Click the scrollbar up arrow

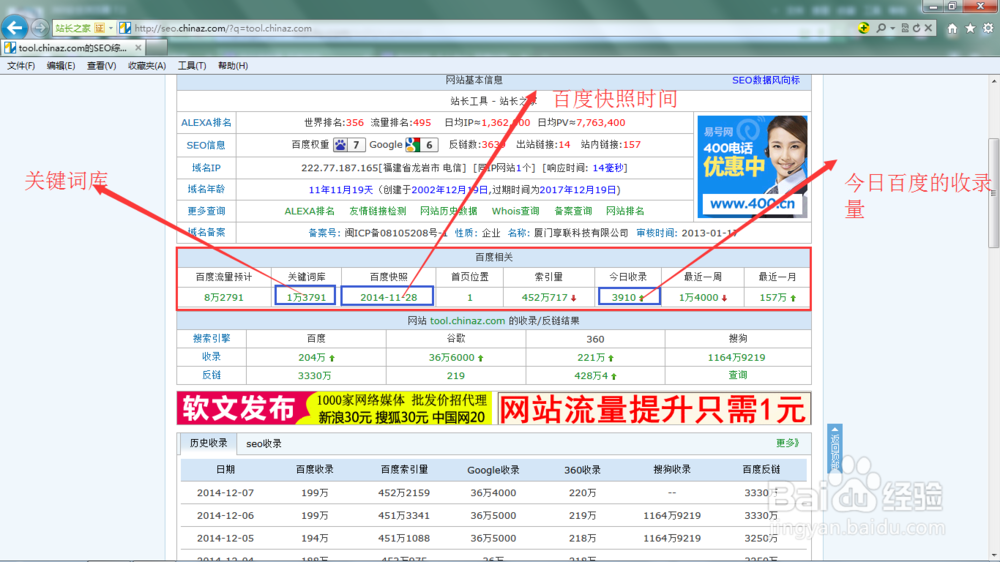coord(994,82)
